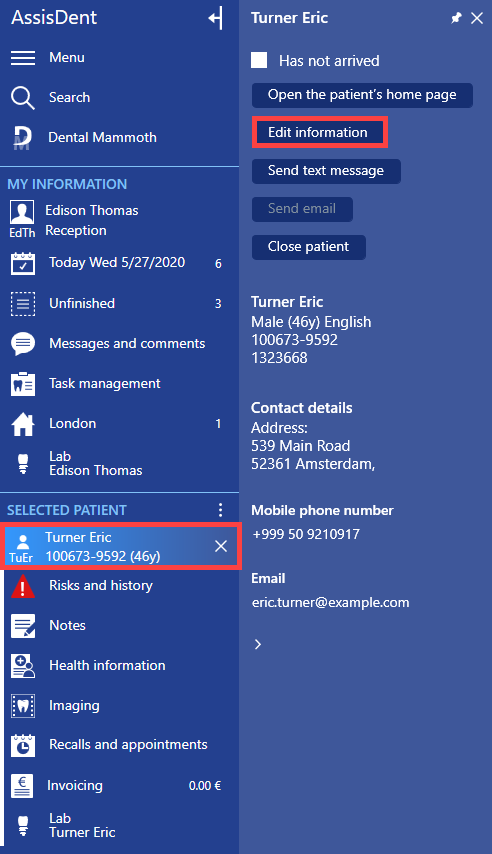
Task: Click the Unfinished count 3
Action: (x=218, y=304)
